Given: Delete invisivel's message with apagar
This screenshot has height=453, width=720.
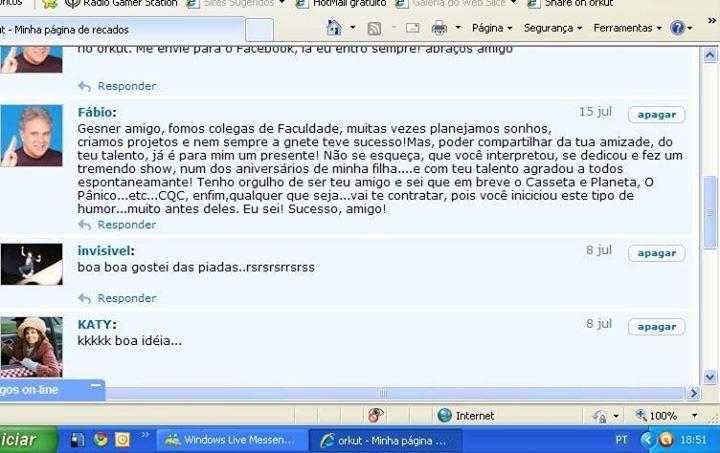Looking at the screenshot, I should pyautogui.click(x=657, y=253).
